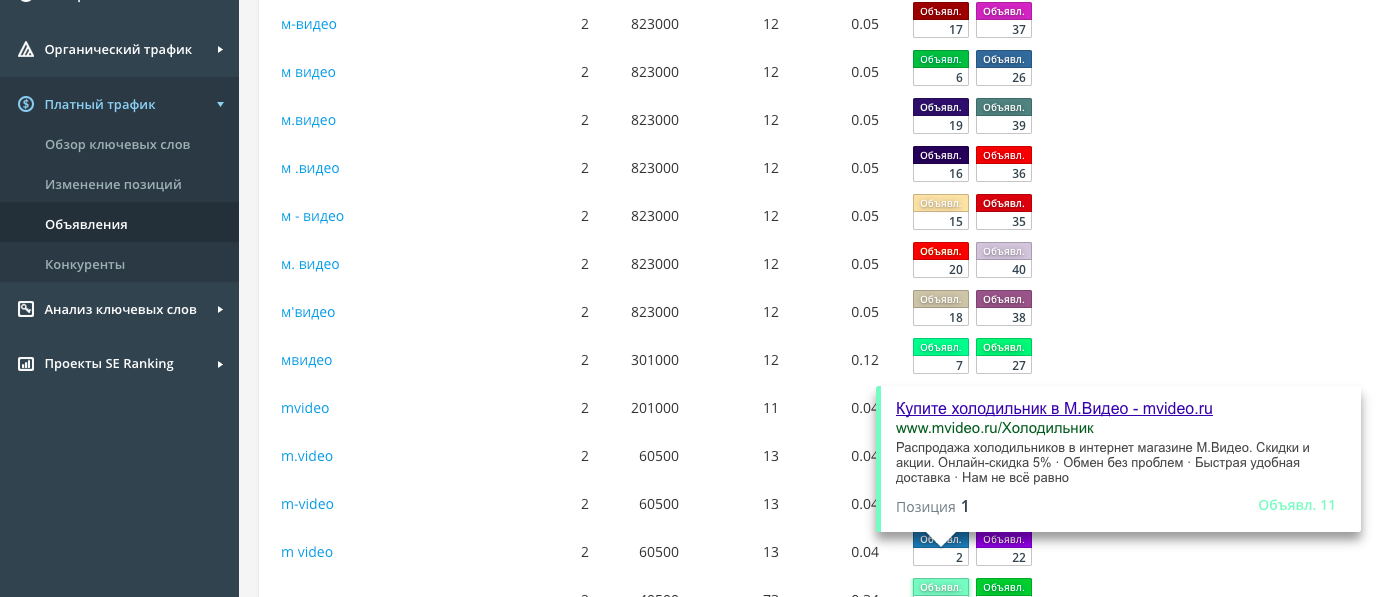This screenshot has width=1378, height=597.
Task: Click blue ad swatch numbered 2
Action: point(941,549)
